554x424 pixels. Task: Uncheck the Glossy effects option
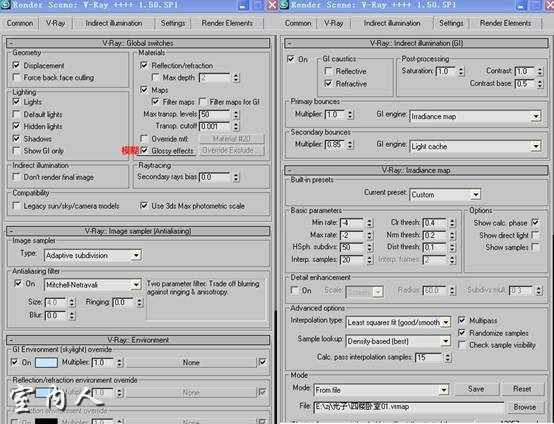click(x=144, y=151)
